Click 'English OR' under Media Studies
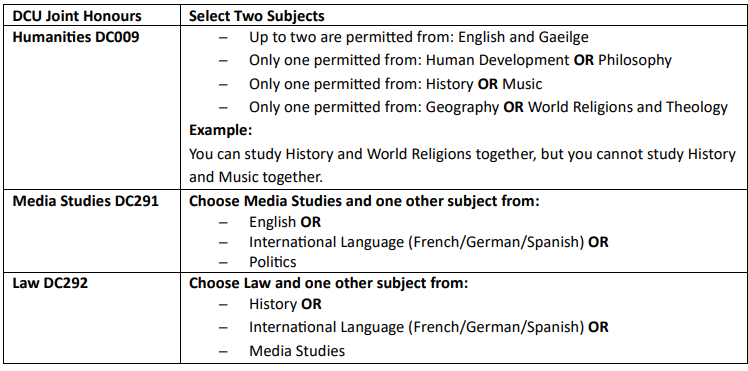 [285, 222]
